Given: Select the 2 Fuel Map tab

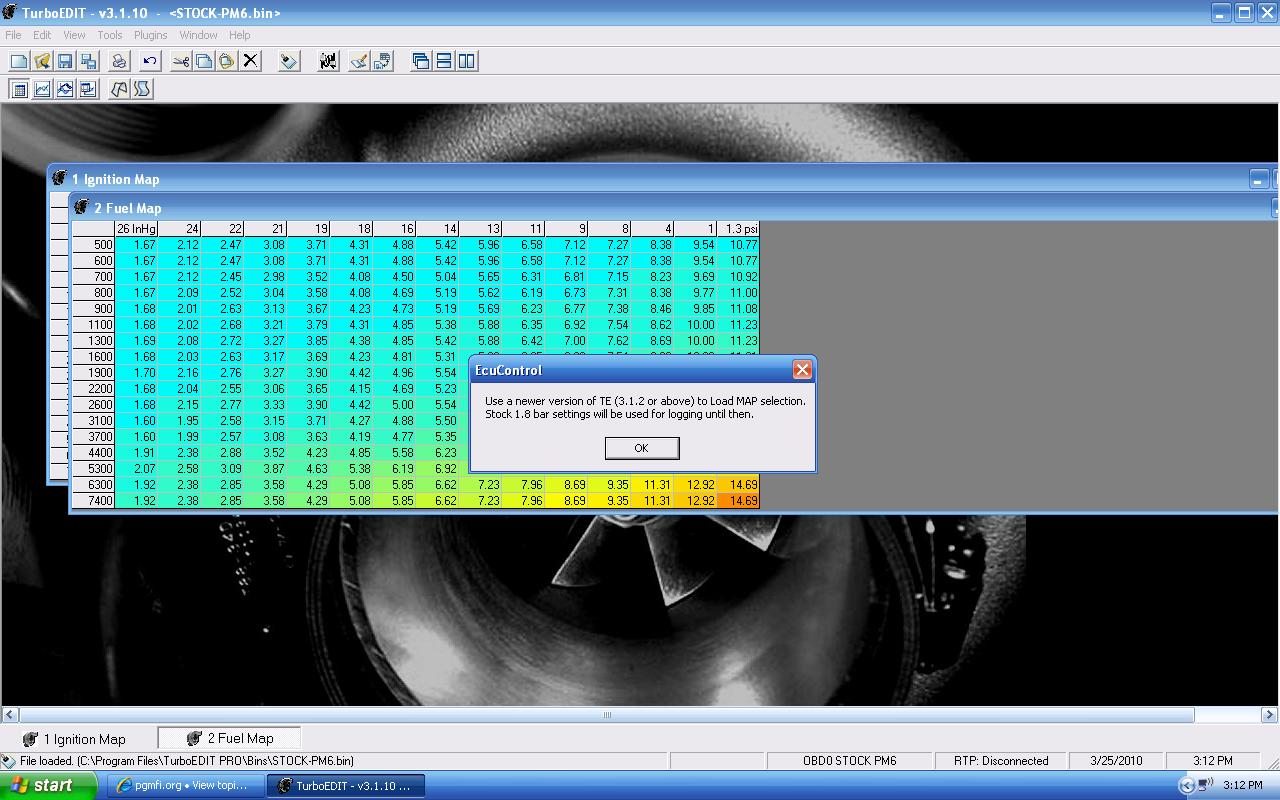Looking at the screenshot, I should tap(230, 739).
